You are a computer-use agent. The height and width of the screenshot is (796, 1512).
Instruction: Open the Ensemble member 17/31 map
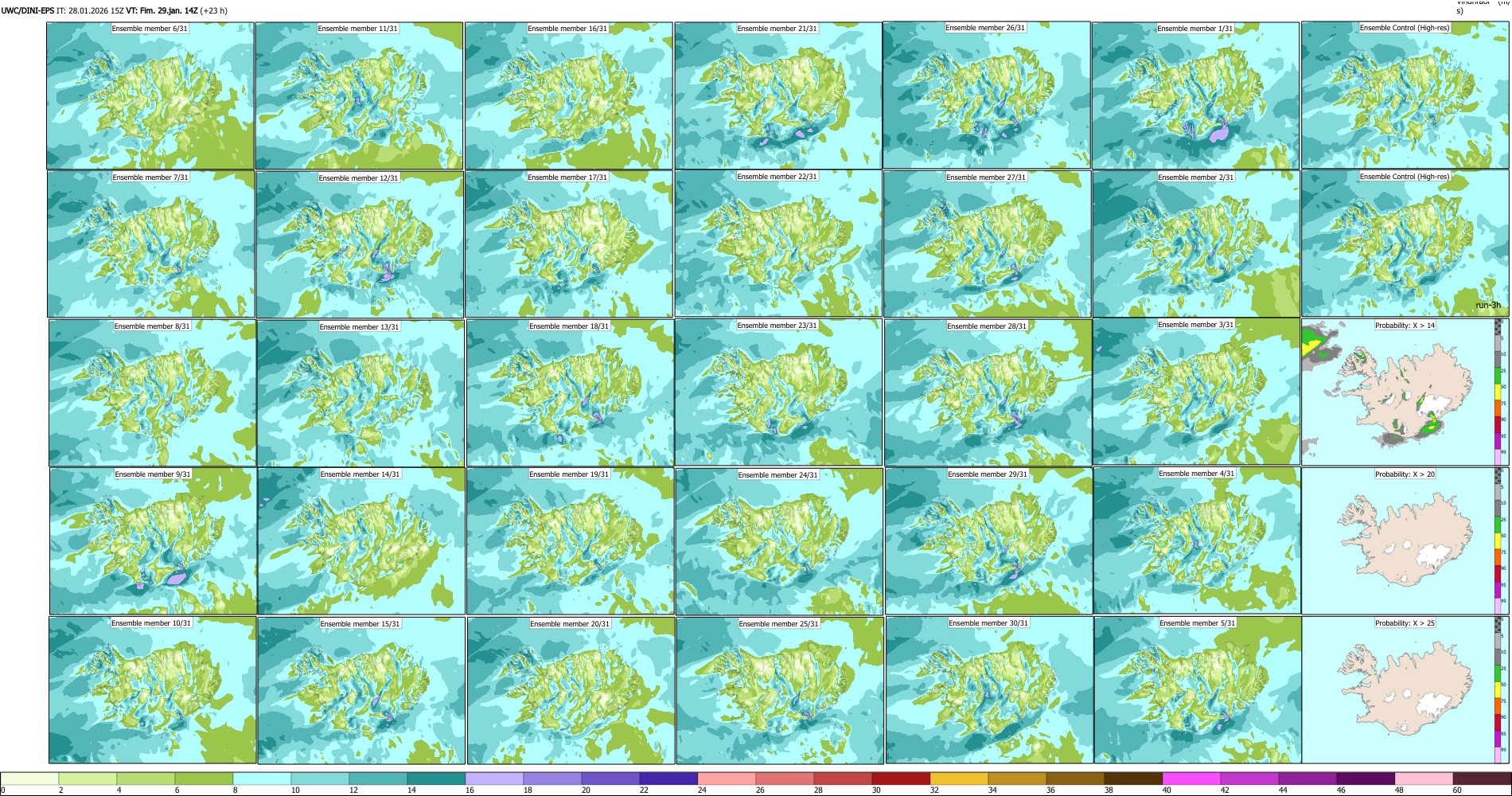tap(569, 244)
